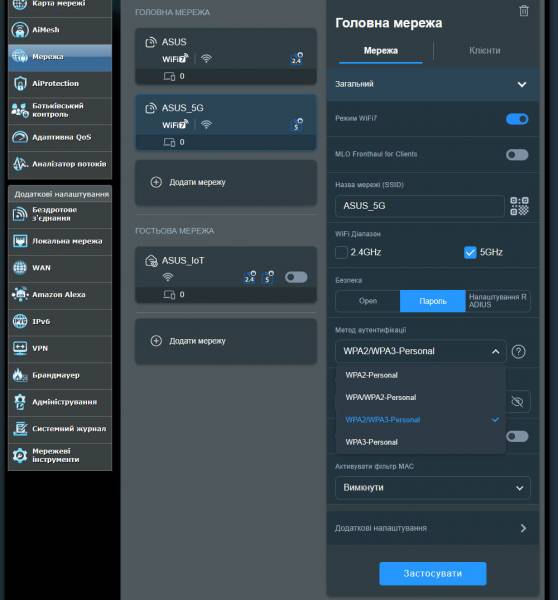Check the 2.4GHz band checkbox
This screenshot has height=600, width=558.
(341, 252)
